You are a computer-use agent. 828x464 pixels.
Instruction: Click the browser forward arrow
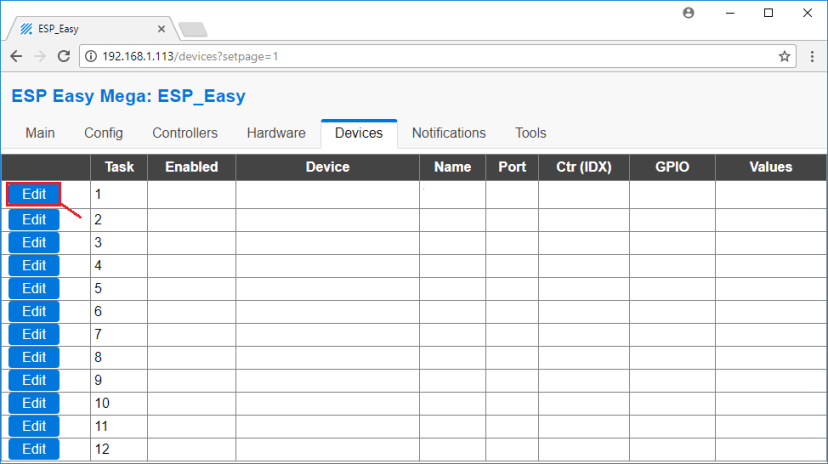click(40, 57)
